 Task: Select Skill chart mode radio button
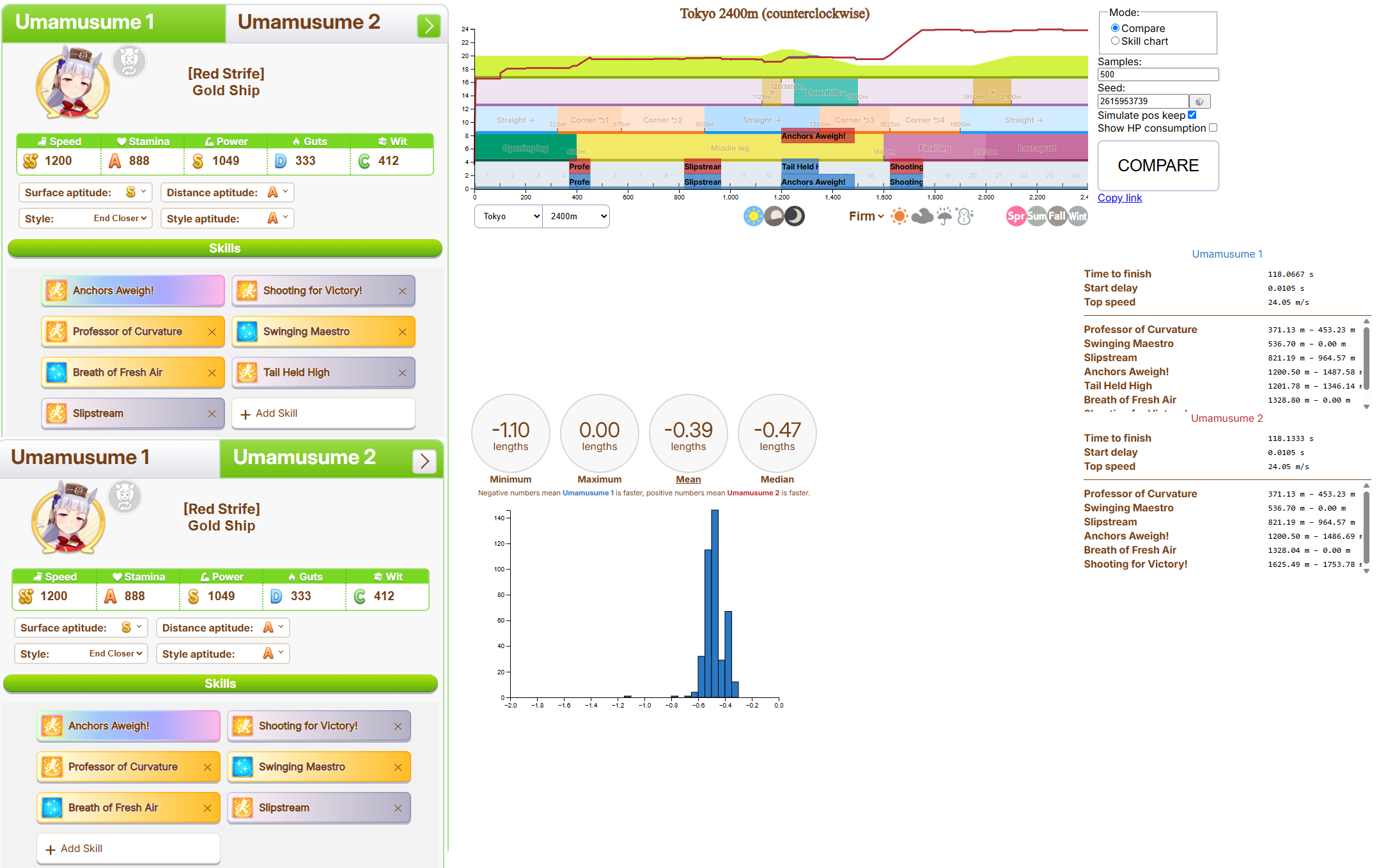pos(1115,41)
